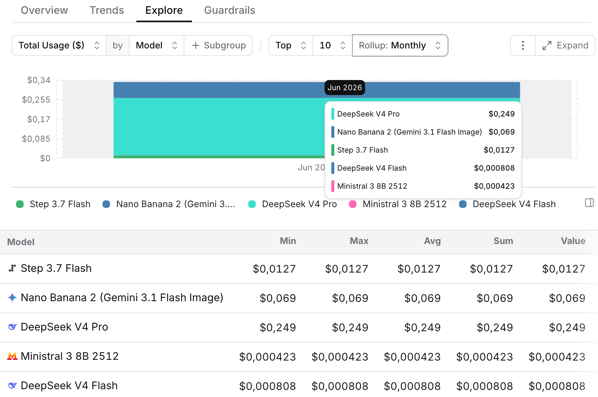Sort table by Model column header
Screen dimensions: 598x397
click(21, 242)
